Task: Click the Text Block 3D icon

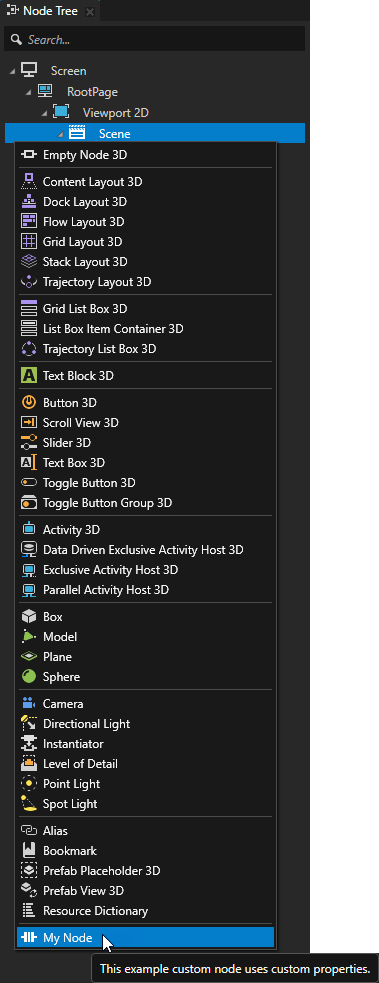Action: [x=29, y=376]
